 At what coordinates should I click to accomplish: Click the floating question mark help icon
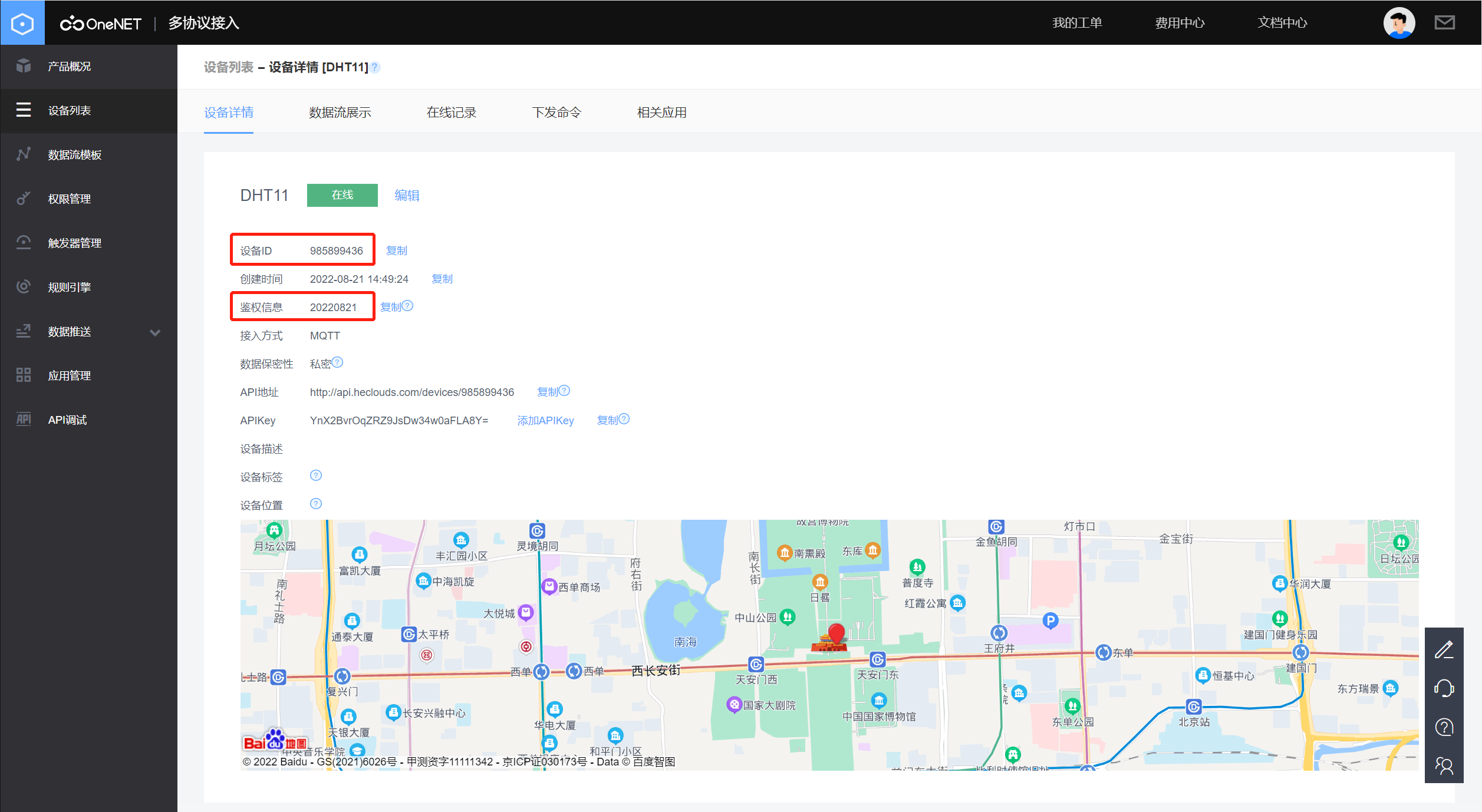[1444, 727]
